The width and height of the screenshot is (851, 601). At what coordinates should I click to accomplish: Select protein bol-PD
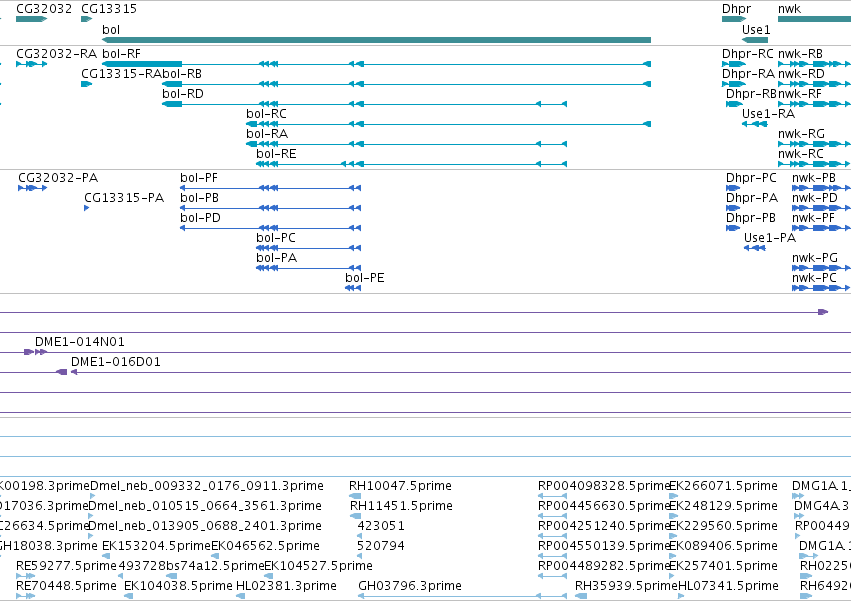(x=270, y=228)
